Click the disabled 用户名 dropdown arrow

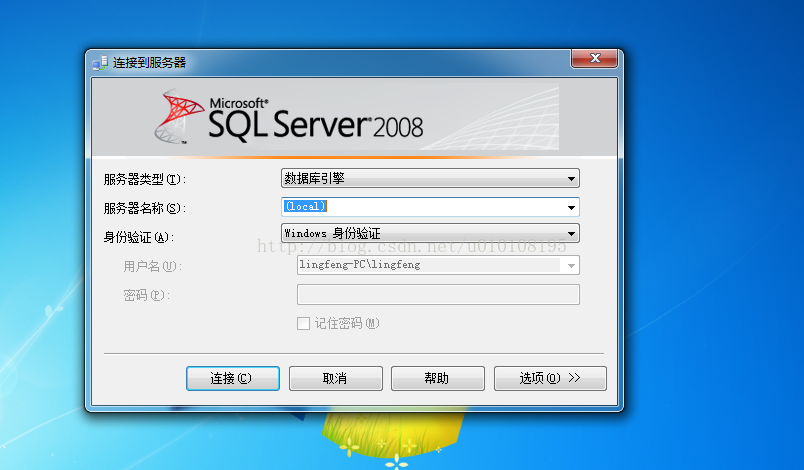pyautogui.click(x=571, y=265)
